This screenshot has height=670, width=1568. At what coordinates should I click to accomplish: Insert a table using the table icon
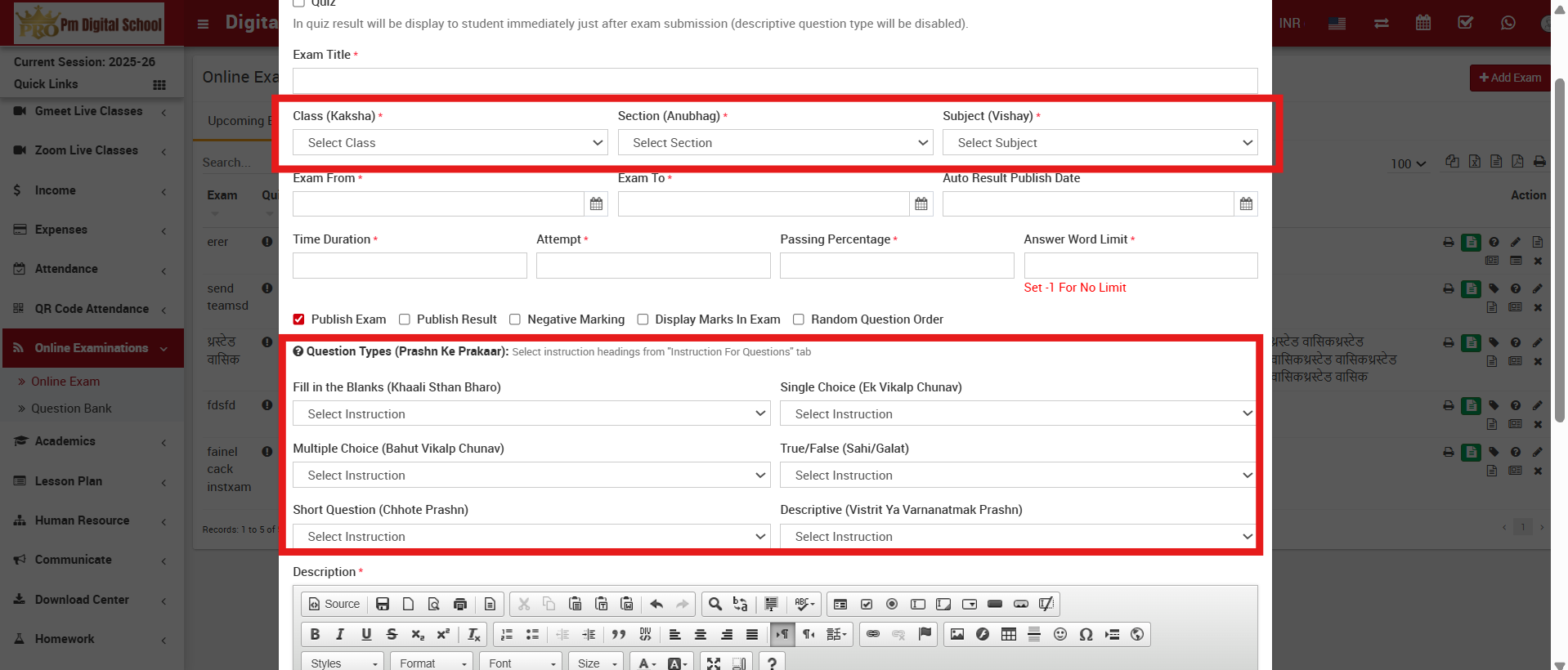coord(1009,634)
